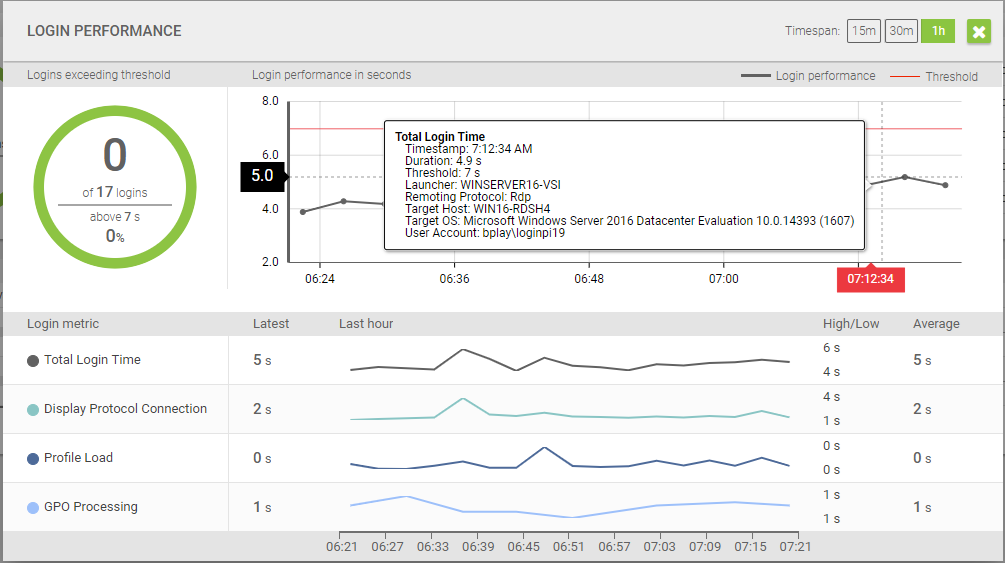Click the 07:21 tick label on bottom timeline
Screen dimensions: 1005x563
tap(795, 547)
